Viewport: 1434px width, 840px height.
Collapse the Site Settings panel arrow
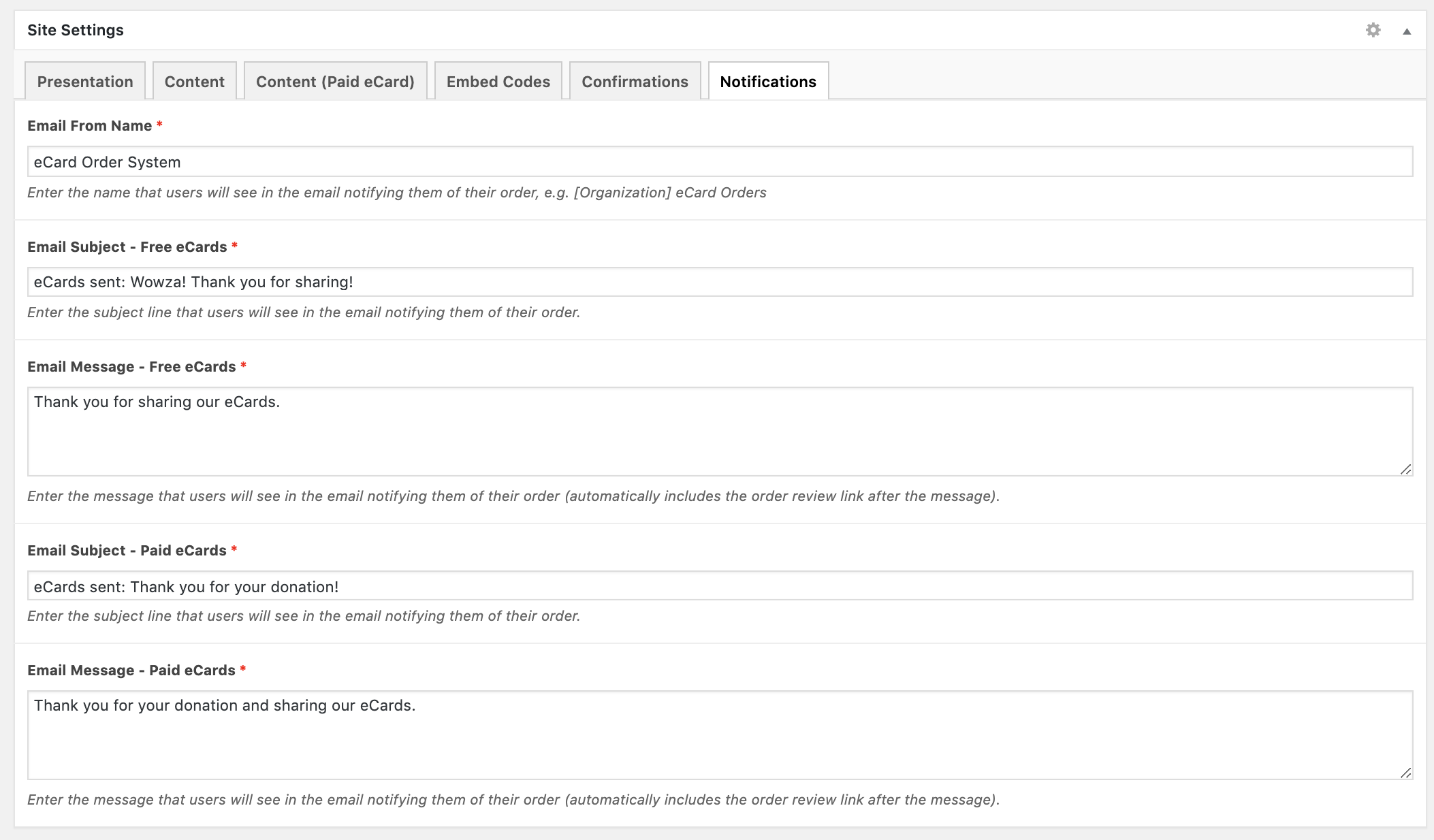[x=1406, y=31]
